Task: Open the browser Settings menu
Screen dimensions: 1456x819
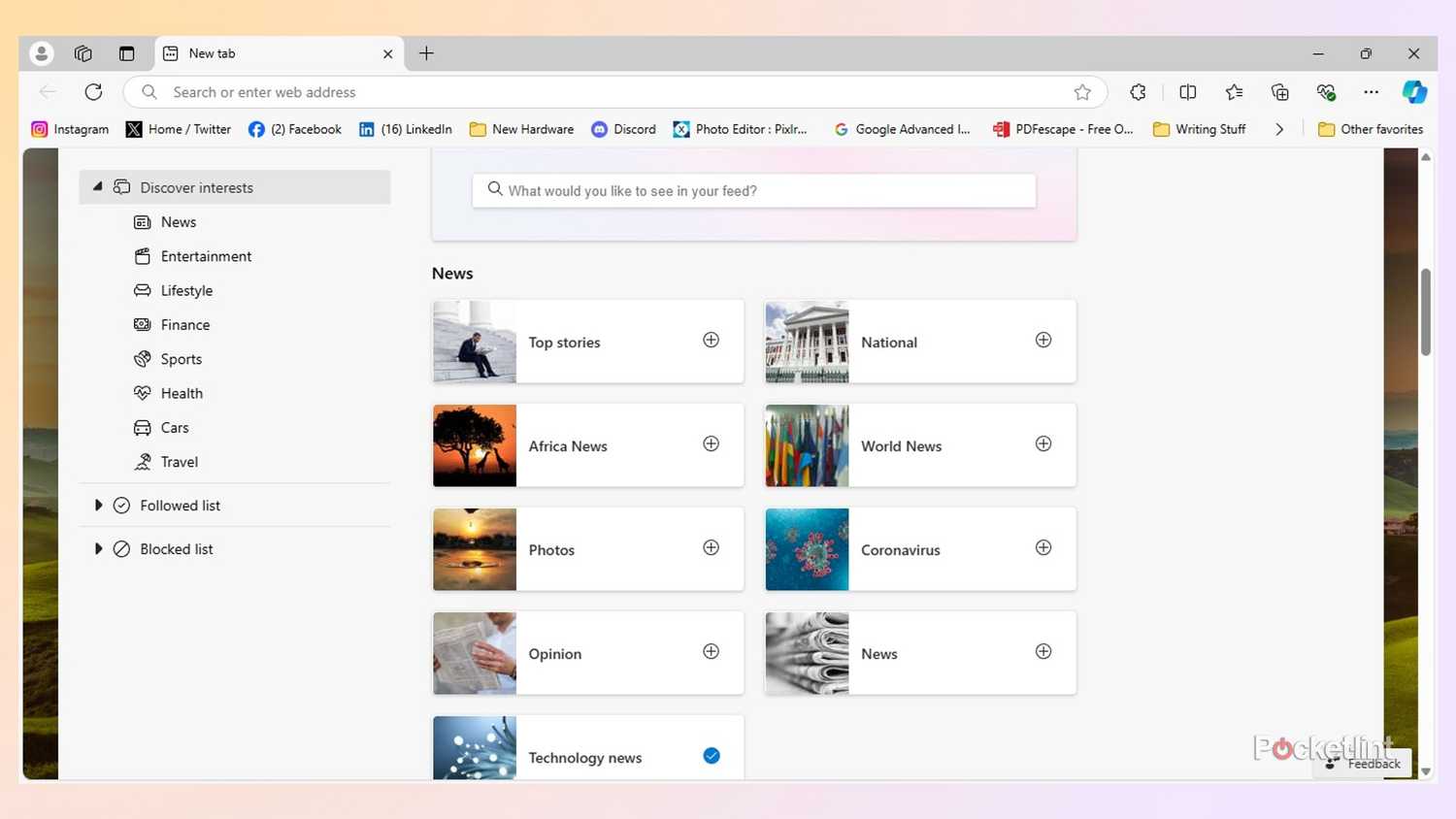Action: pyautogui.click(x=1371, y=91)
